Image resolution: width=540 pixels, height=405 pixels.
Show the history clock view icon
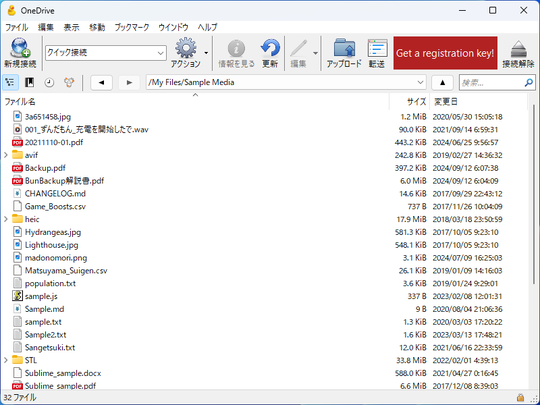49,83
